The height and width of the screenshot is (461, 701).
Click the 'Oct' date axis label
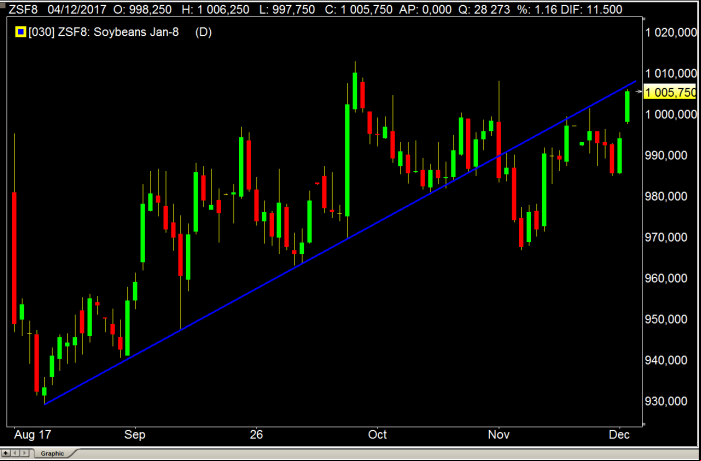pos(377,435)
